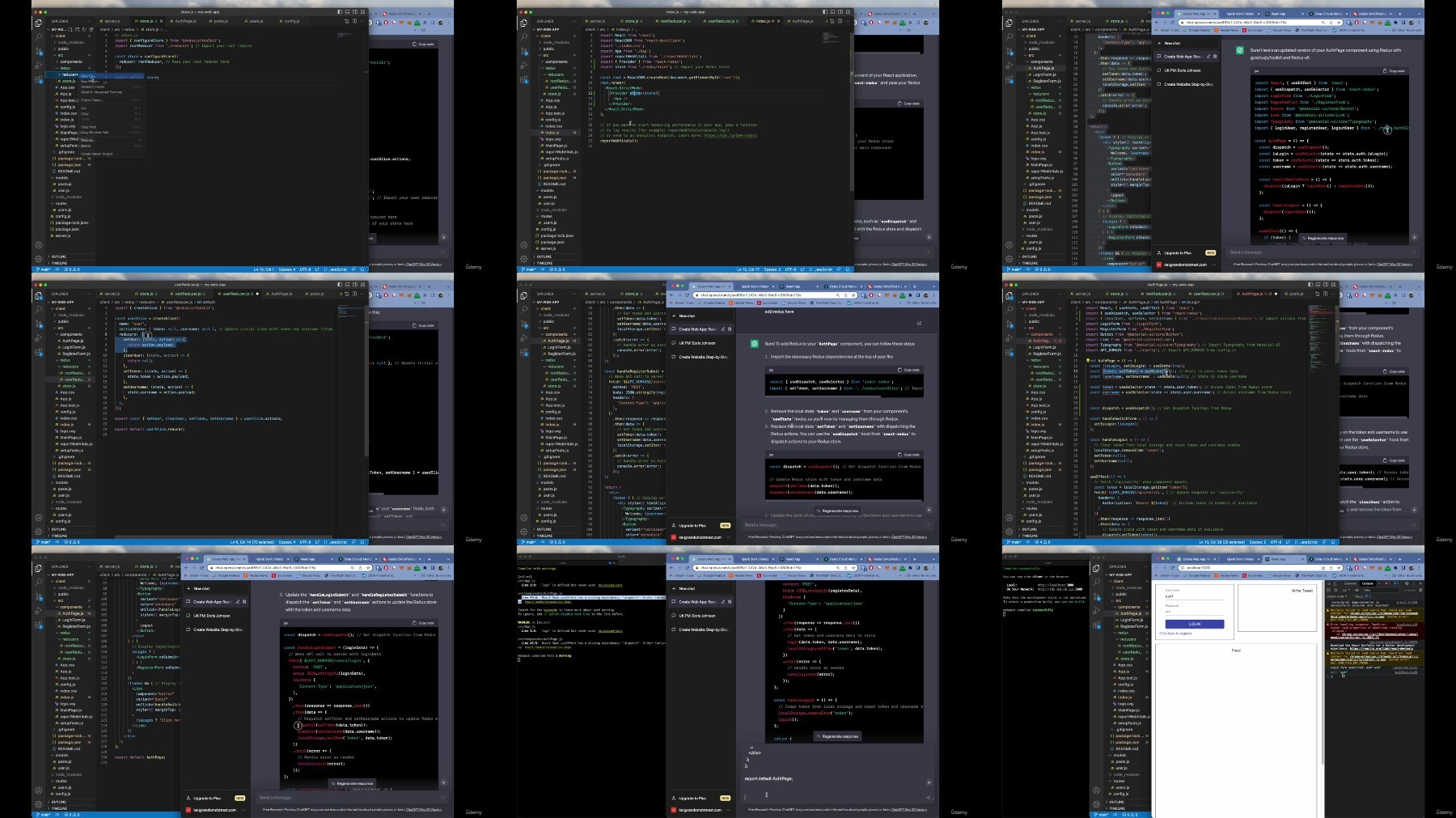Click Refresh Explorer icon in store.js frame header

[84, 29]
